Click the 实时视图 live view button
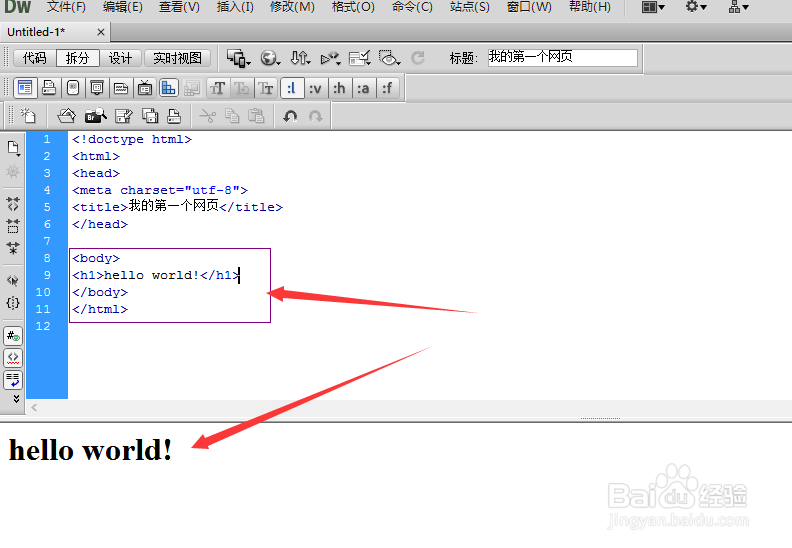 177,58
